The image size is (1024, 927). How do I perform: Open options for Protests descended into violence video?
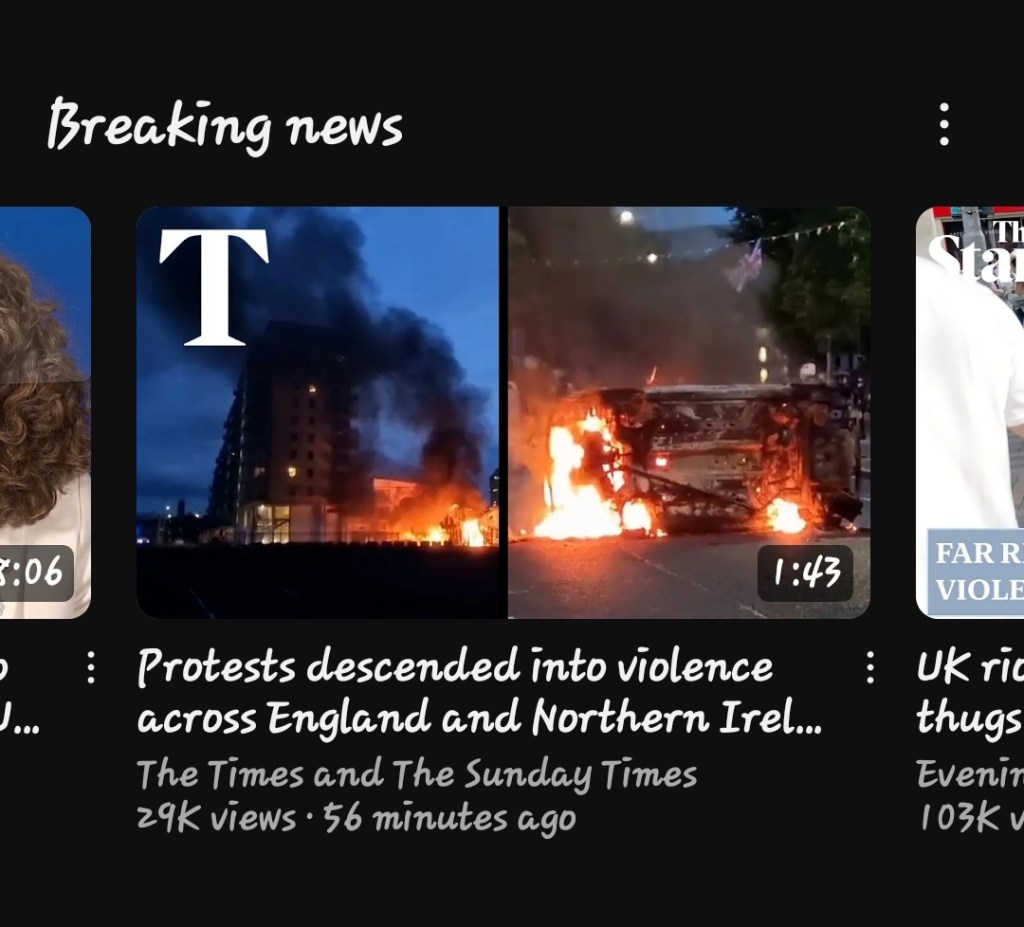pos(870,668)
